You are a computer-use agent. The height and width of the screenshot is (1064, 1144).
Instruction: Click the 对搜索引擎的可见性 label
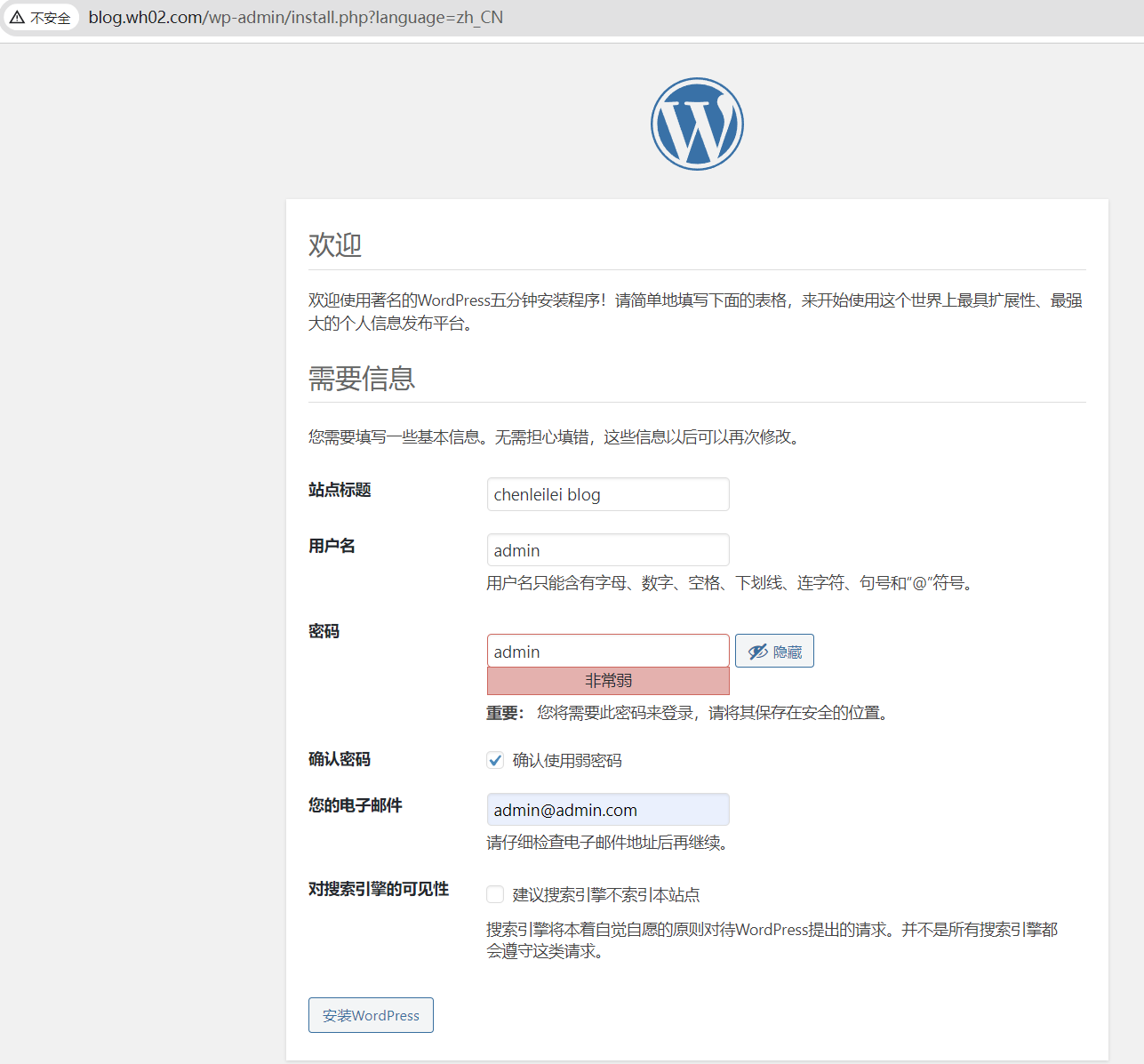click(x=379, y=889)
